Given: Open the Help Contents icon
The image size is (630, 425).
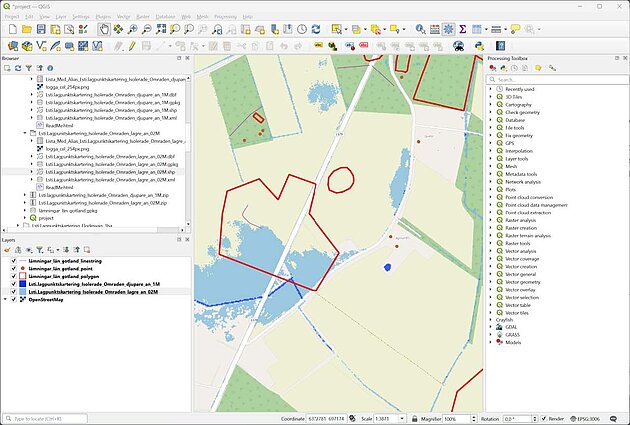Looking at the screenshot, I should pyautogui.click(x=500, y=46).
